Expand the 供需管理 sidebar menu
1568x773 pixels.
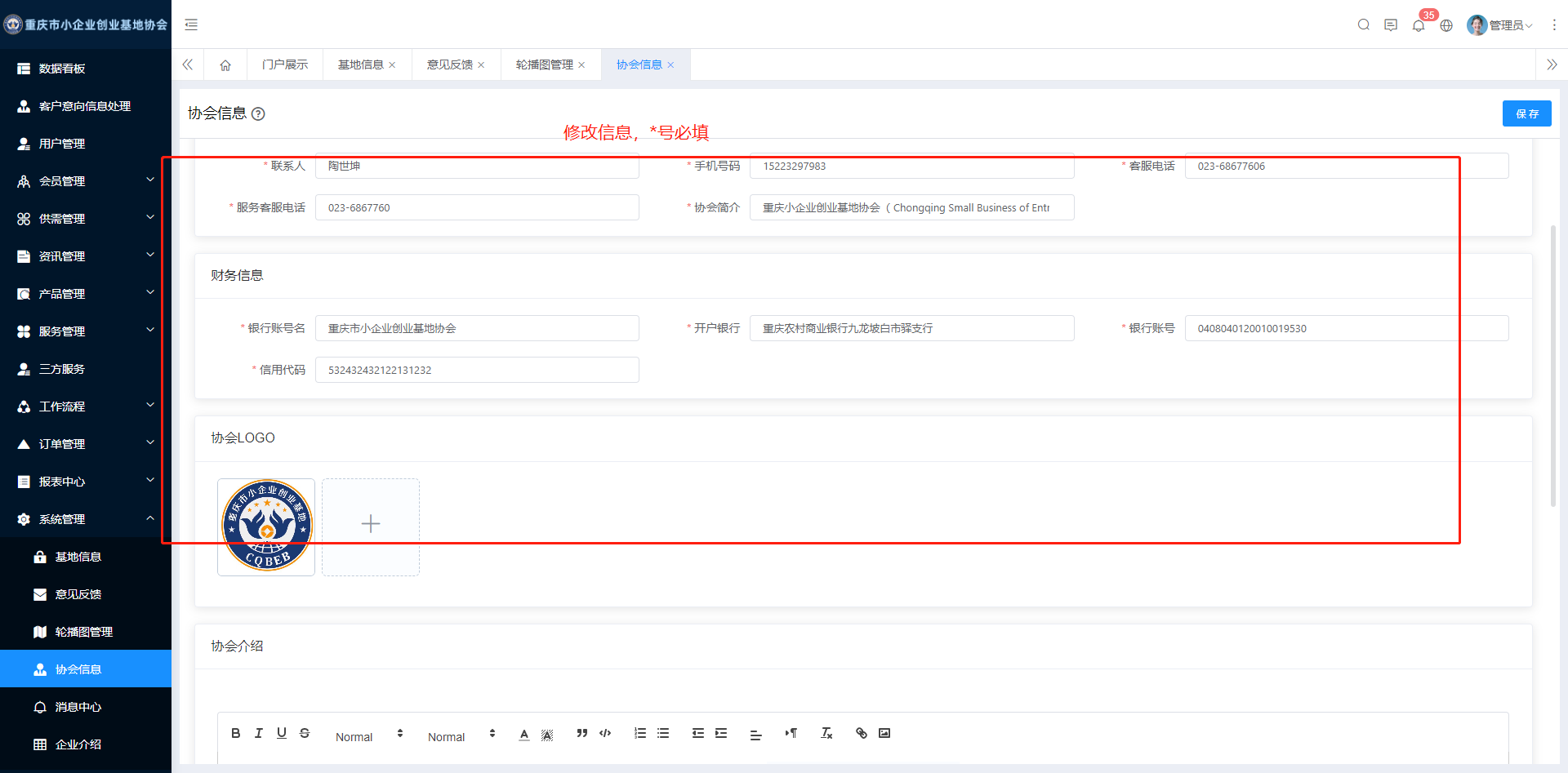86,219
